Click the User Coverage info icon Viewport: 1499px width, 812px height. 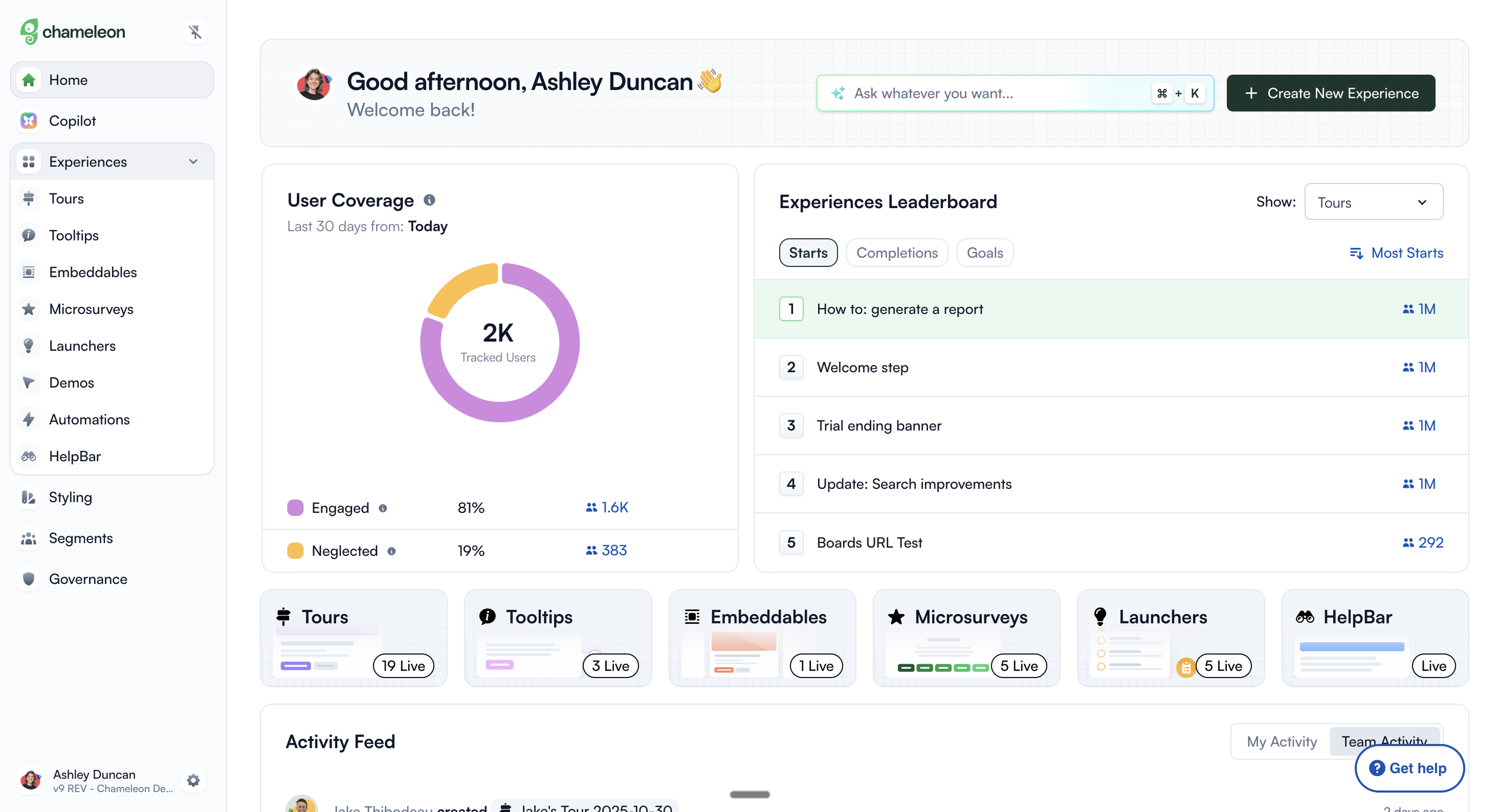429,200
